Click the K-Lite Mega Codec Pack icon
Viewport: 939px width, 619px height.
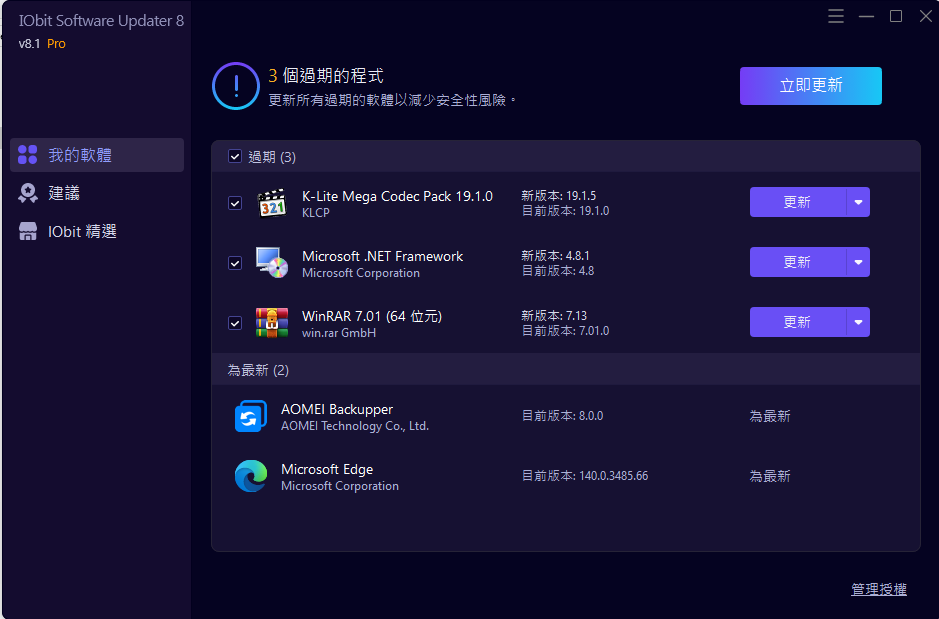coord(272,203)
